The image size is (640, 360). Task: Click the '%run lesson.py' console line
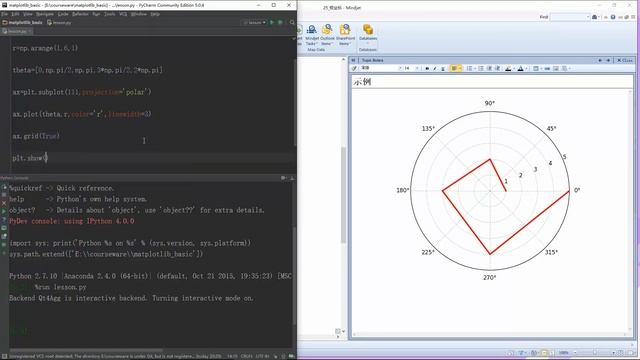point(60,287)
